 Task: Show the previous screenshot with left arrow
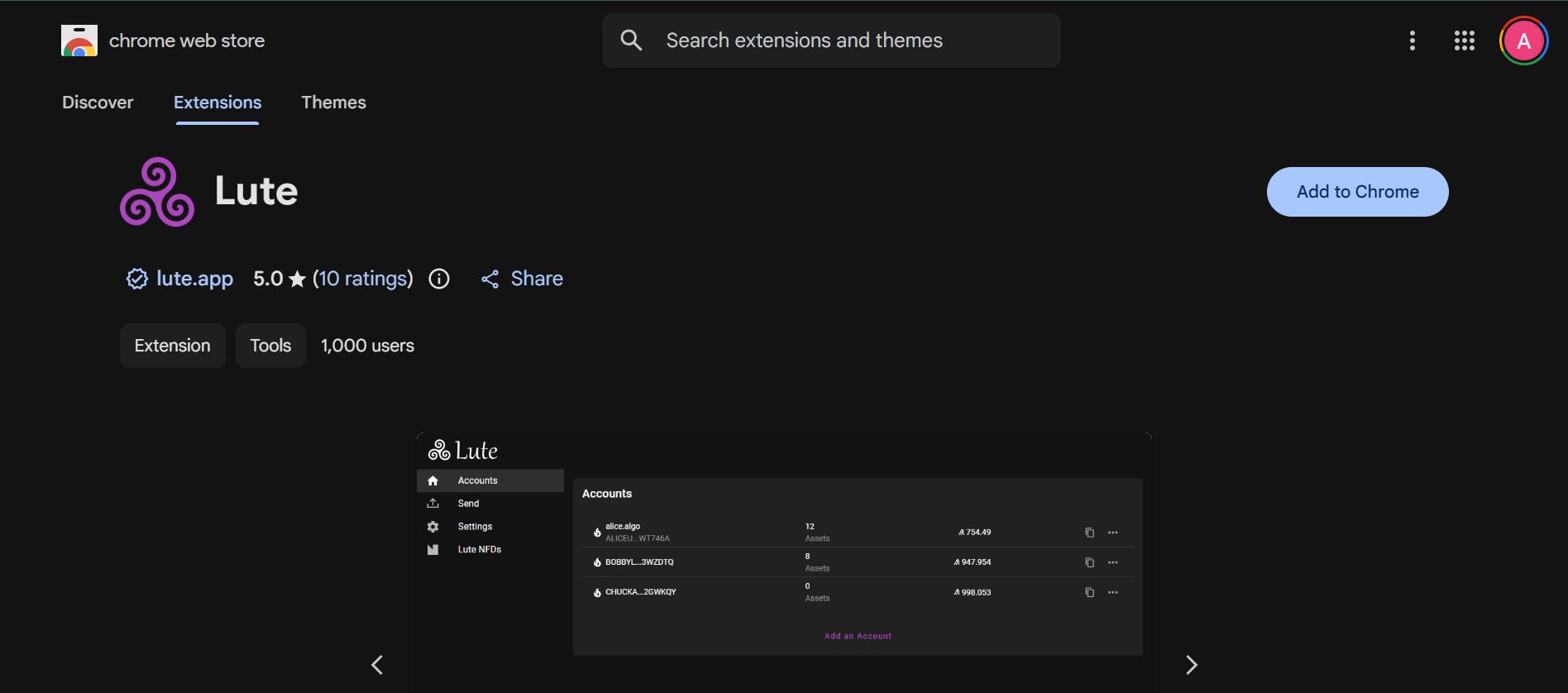point(377,665)
